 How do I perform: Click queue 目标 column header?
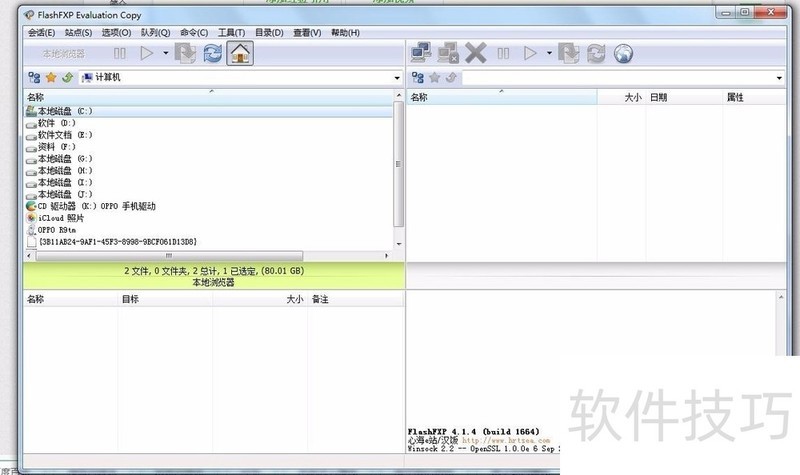[x=165, y=299]
